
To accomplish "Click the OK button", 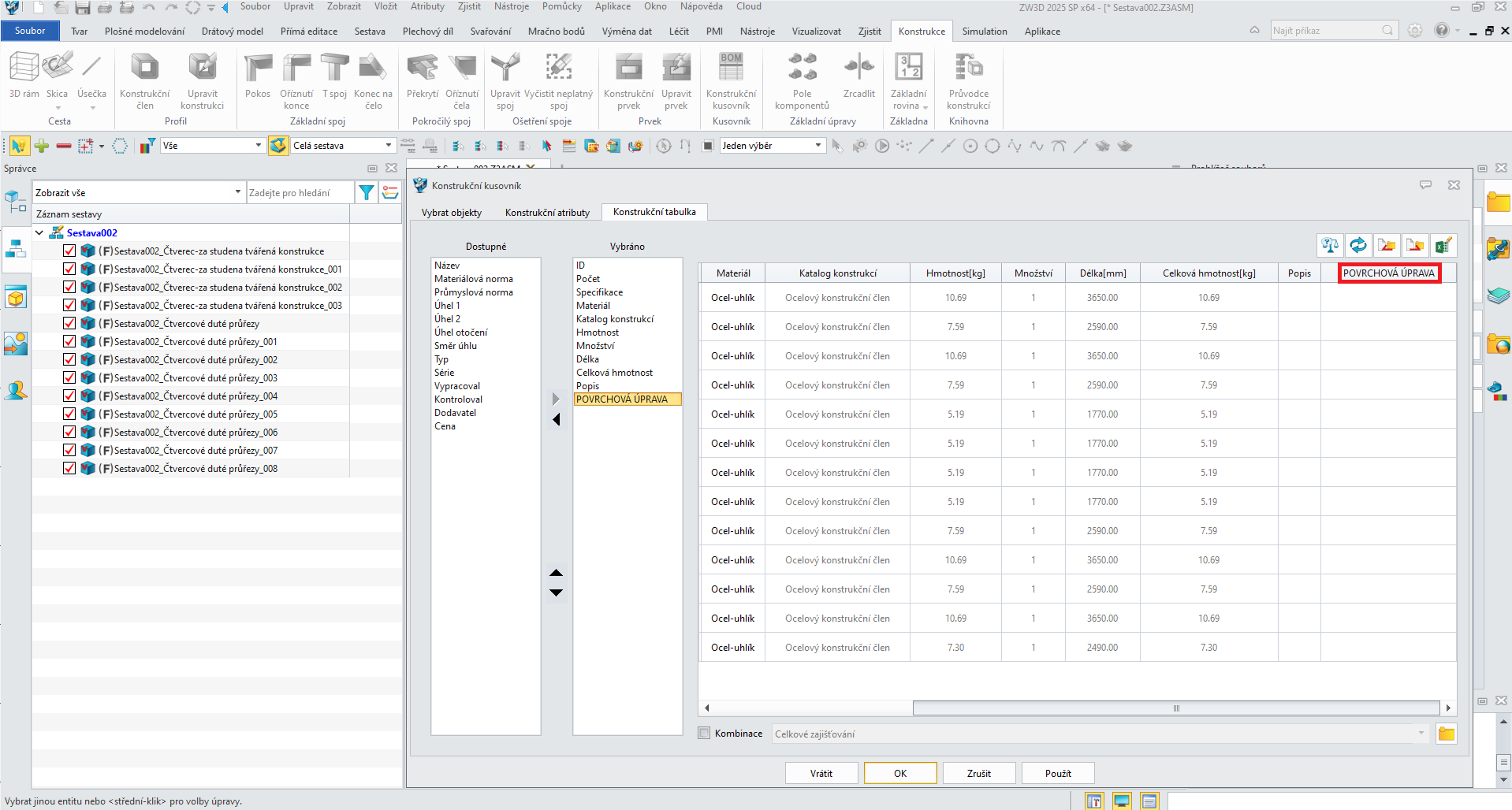I will pos(900,773).
